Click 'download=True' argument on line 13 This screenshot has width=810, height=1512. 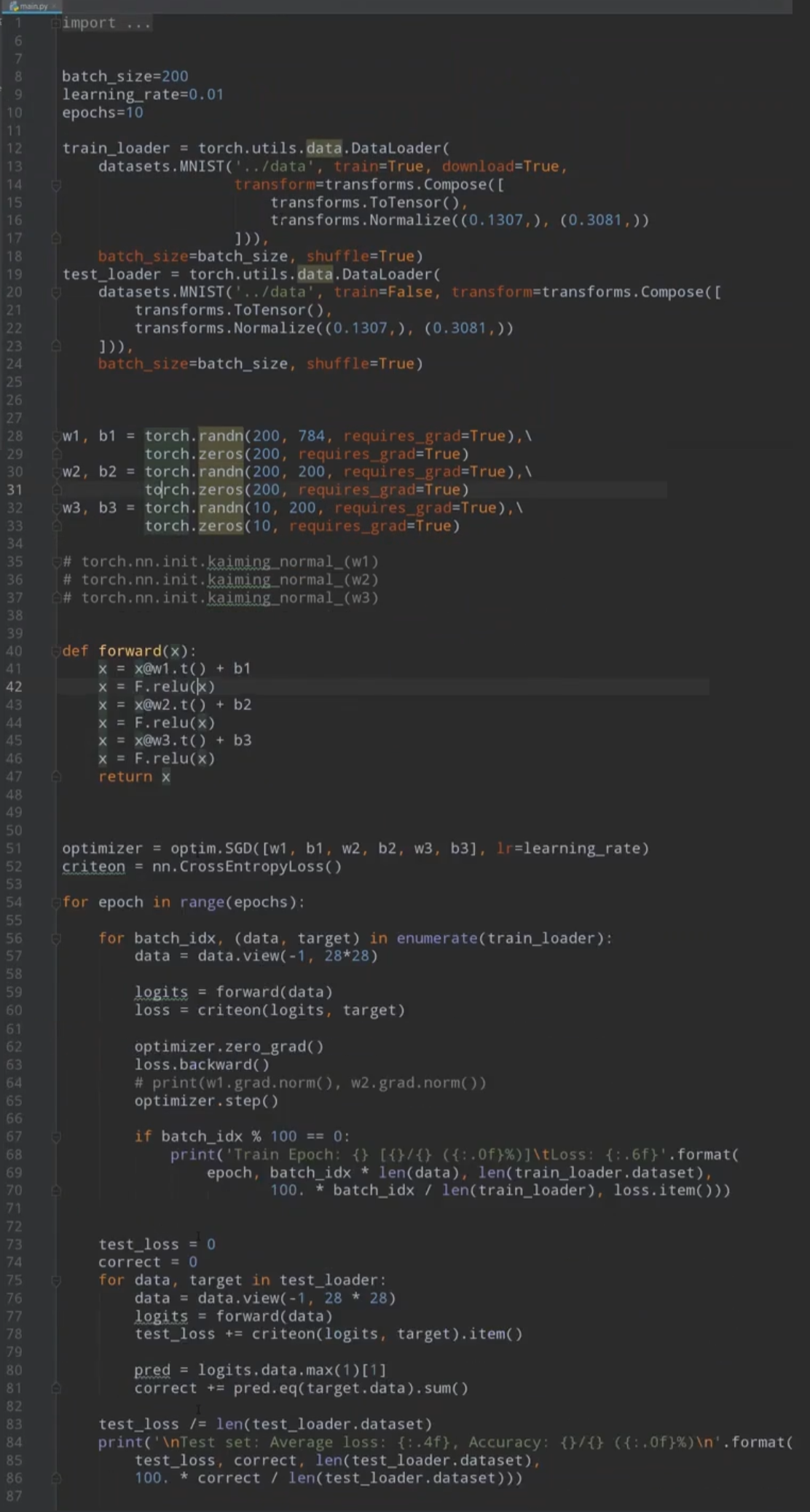click(500, 167)
